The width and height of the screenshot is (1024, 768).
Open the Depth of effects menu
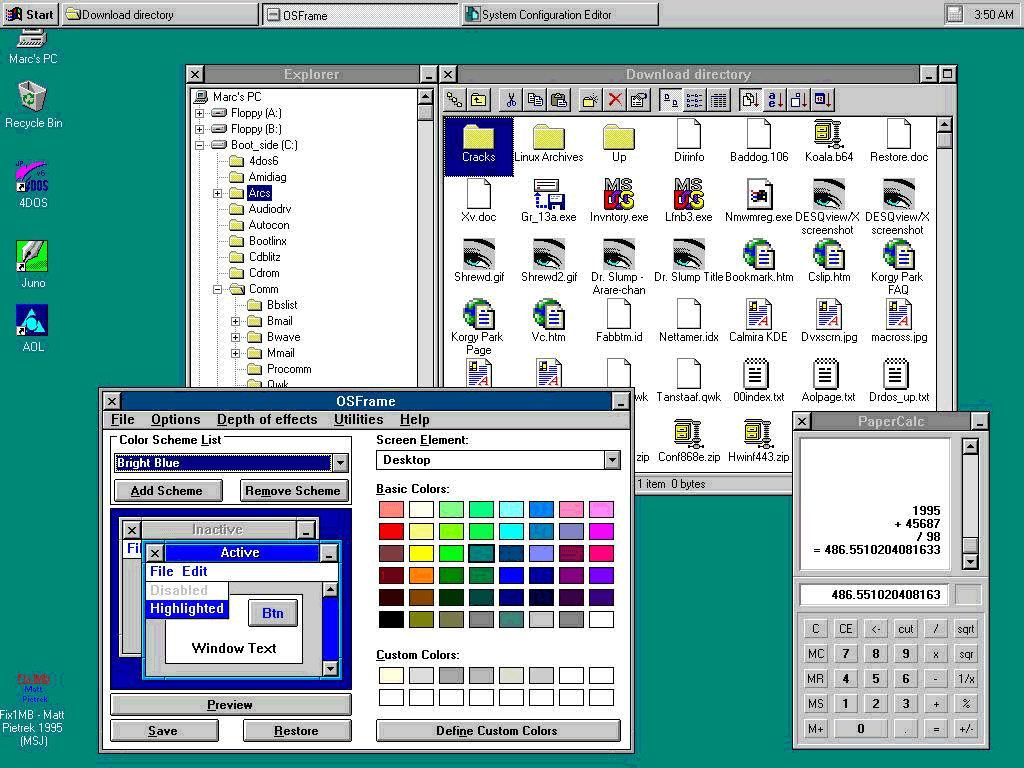pyautogui.click(x=267, y=419)
